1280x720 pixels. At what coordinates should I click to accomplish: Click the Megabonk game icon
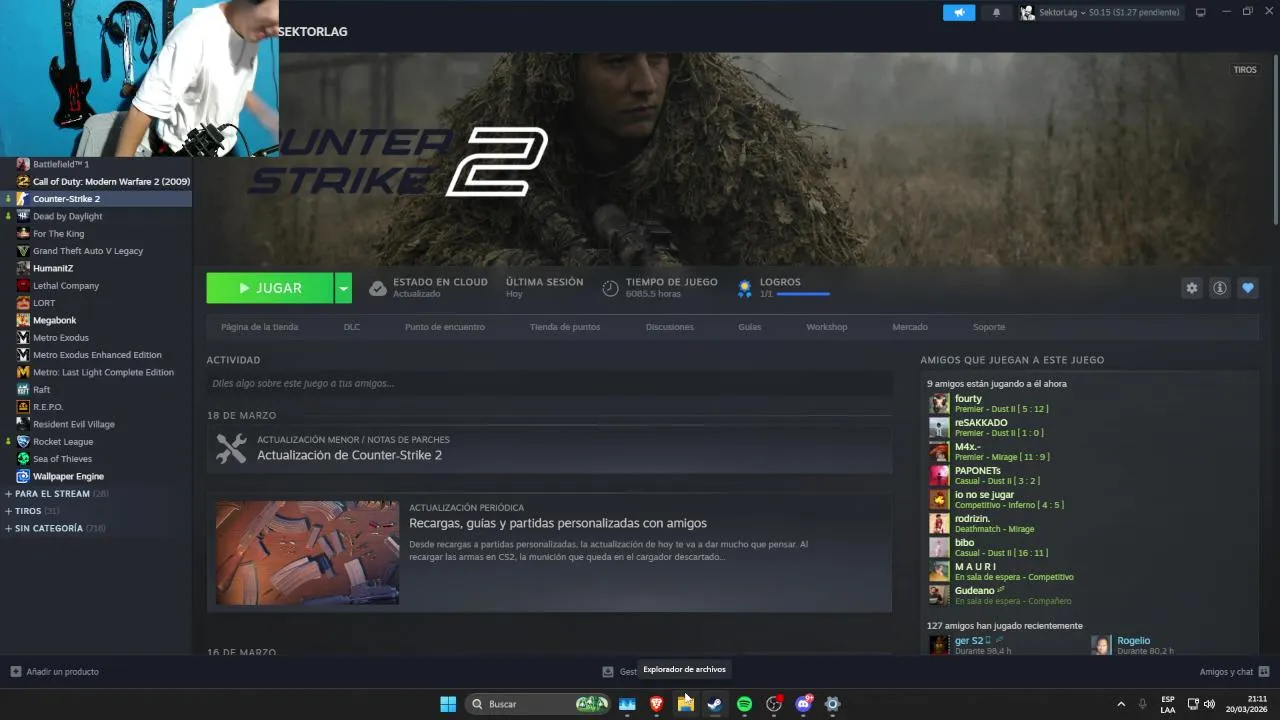(x=23, y=320)
